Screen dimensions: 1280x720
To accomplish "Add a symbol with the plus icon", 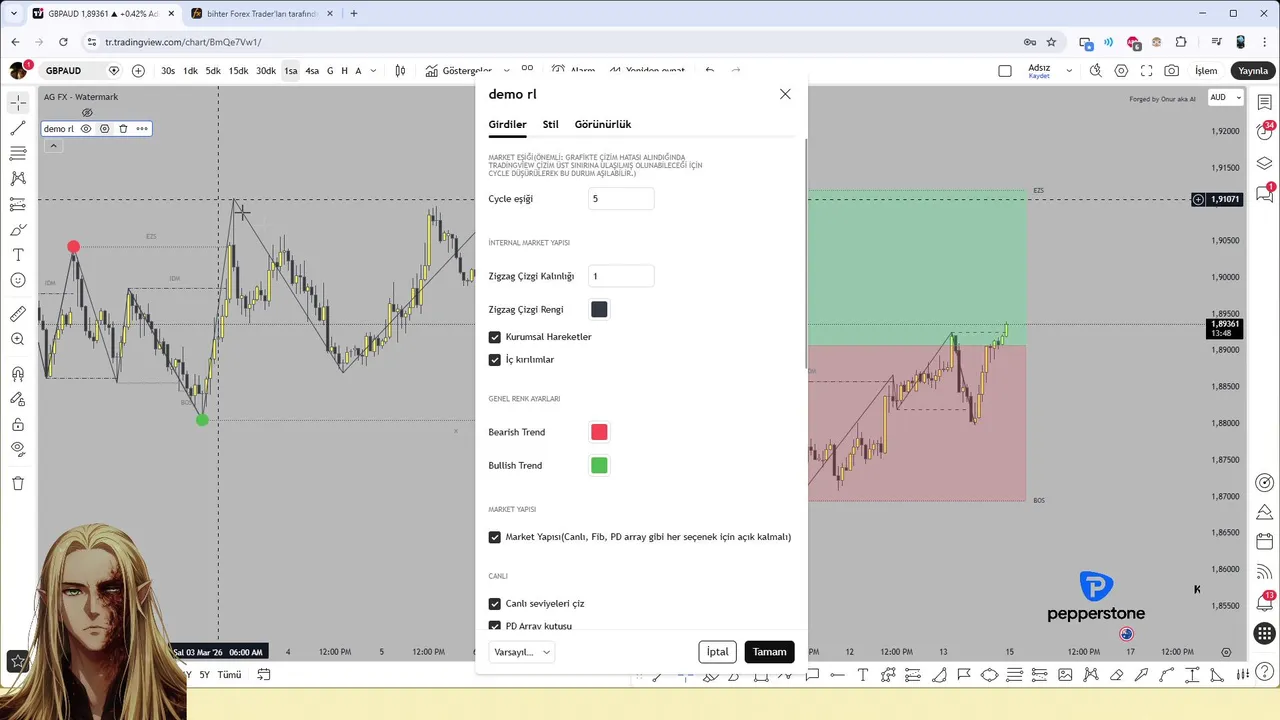I will tap(138, 71).
